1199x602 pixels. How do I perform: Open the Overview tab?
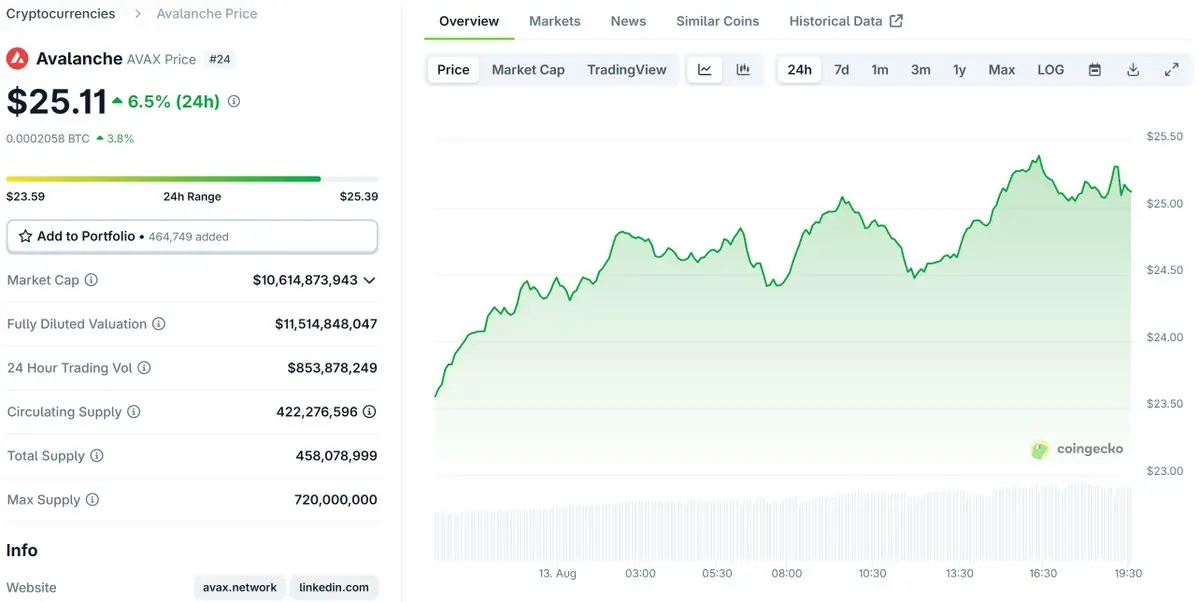(469, 21)
